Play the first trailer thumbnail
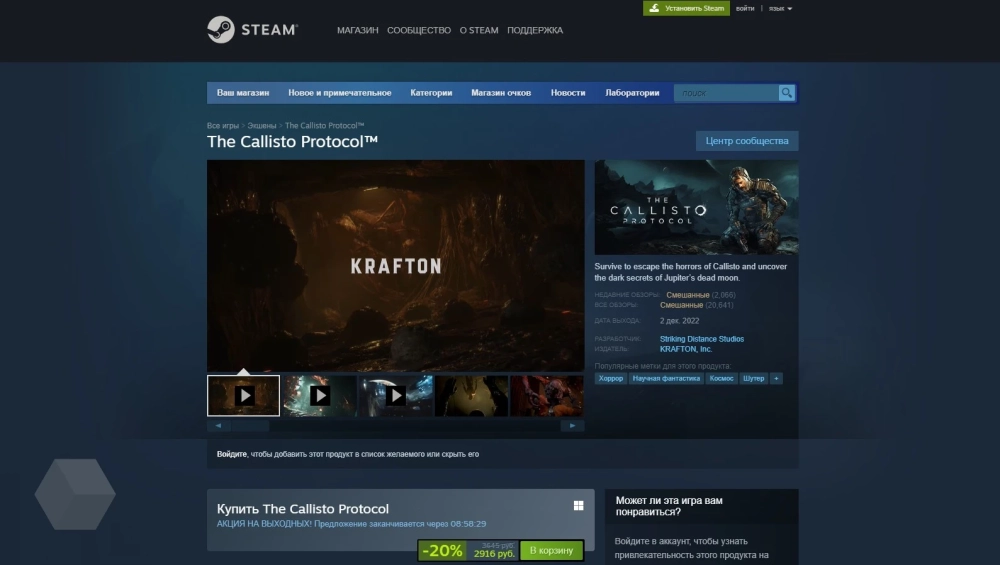This screenshot has width=1000, height=565. pyautogui.click(x=244, y=396)
